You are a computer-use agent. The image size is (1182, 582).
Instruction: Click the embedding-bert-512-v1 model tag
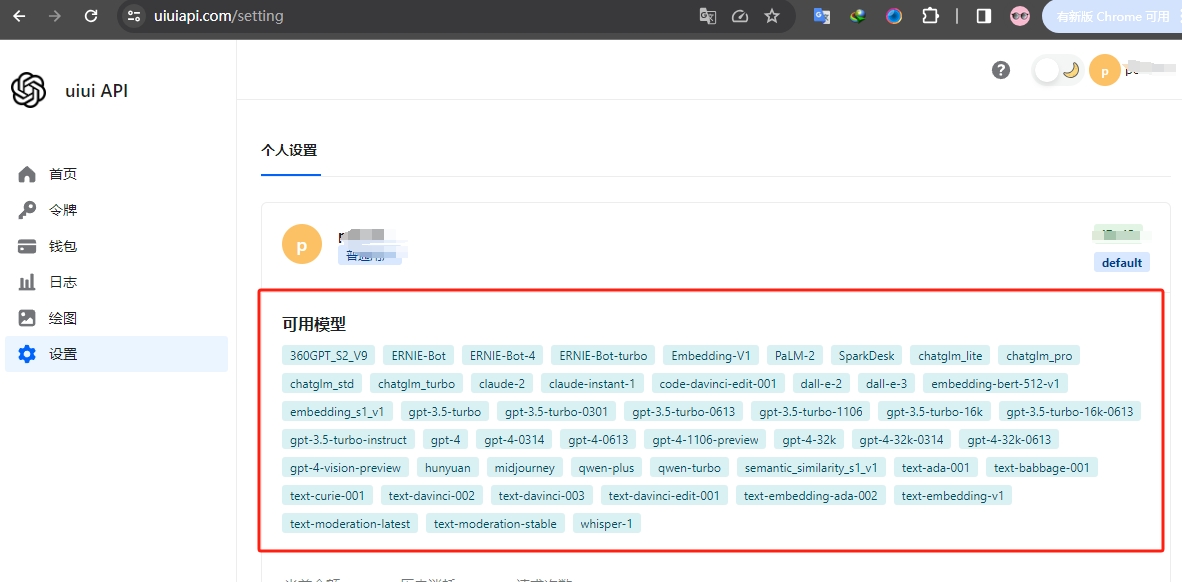point(995,384)
